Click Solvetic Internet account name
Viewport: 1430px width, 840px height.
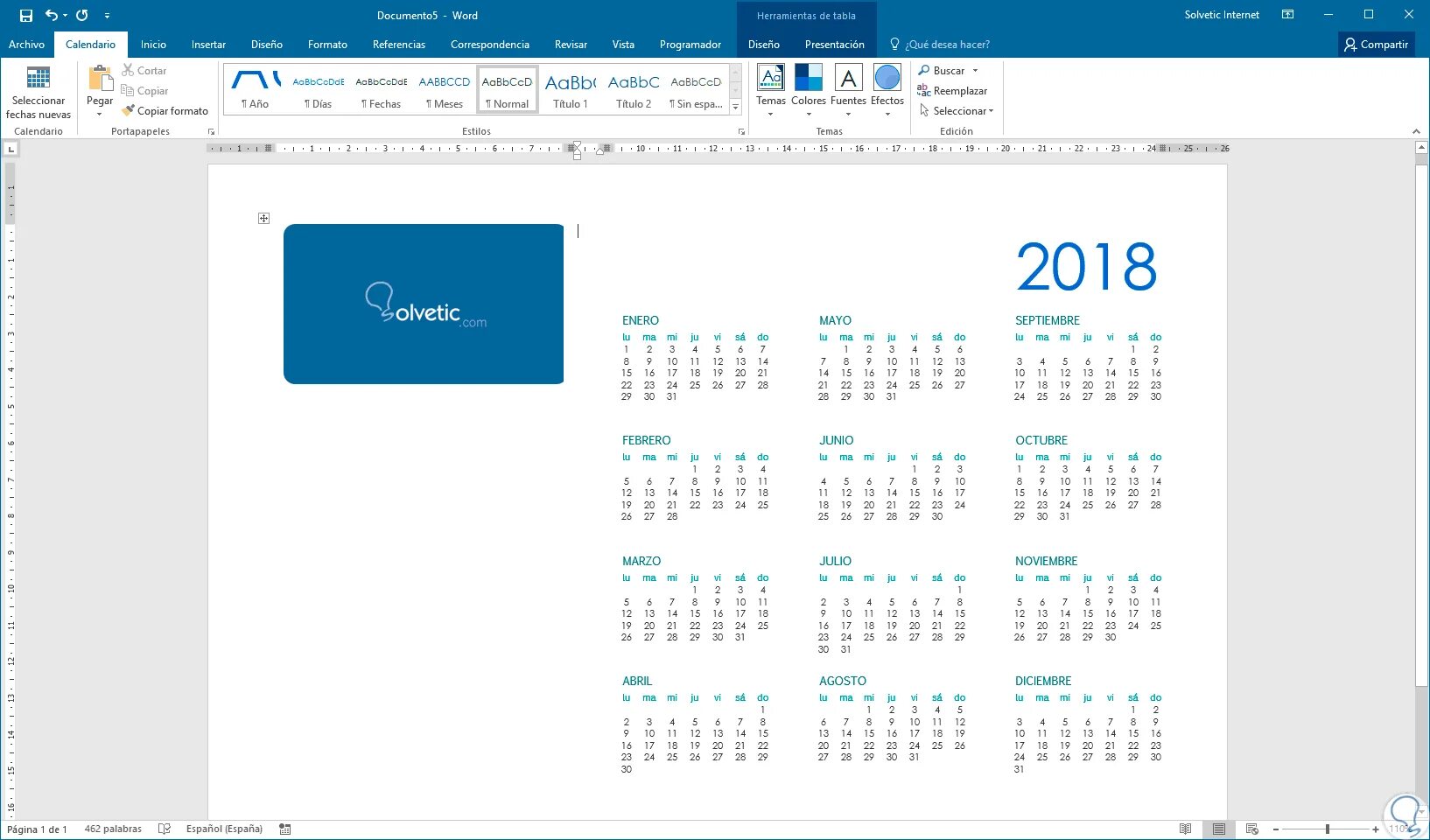pos(1222,15)
